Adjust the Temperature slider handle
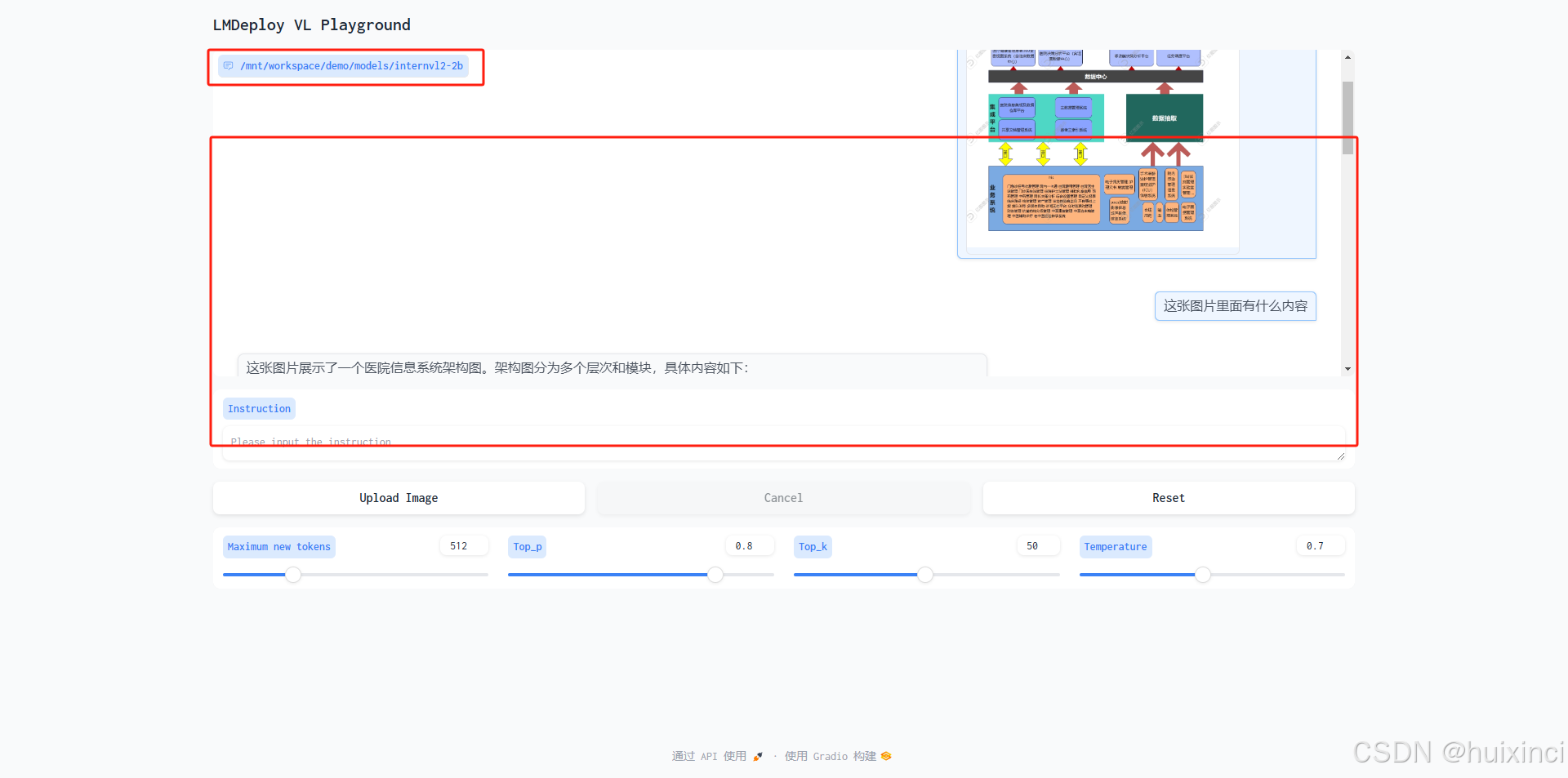Image resolution: width=1568 pixels, height=778 pixels. pyautogui.click(x=1203, y=575)
